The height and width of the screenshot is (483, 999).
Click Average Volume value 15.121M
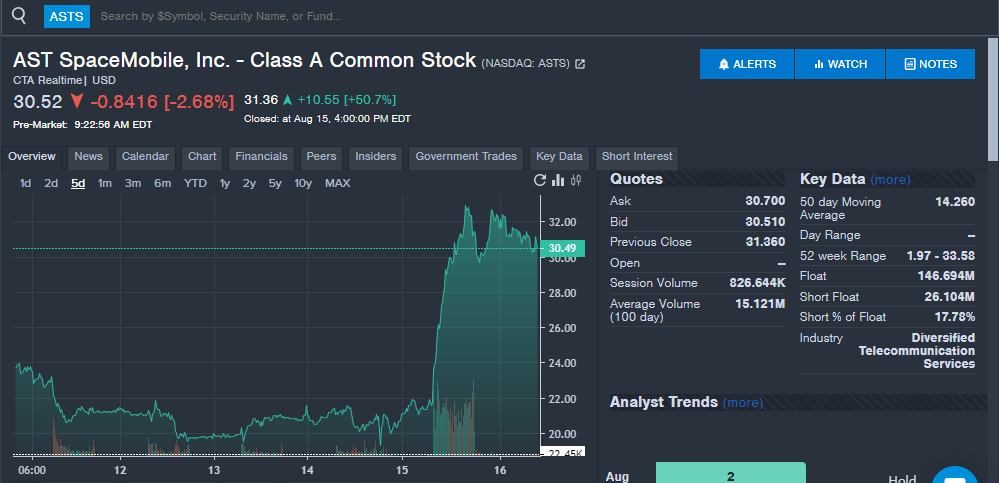pyautogui.click(x=760, y=304)
